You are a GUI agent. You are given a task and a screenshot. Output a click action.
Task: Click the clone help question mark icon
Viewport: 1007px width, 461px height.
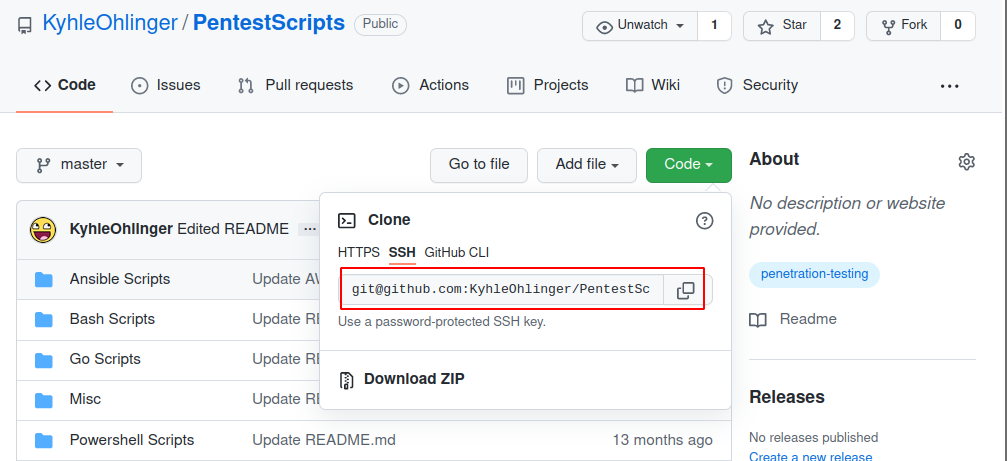[704, 221]
